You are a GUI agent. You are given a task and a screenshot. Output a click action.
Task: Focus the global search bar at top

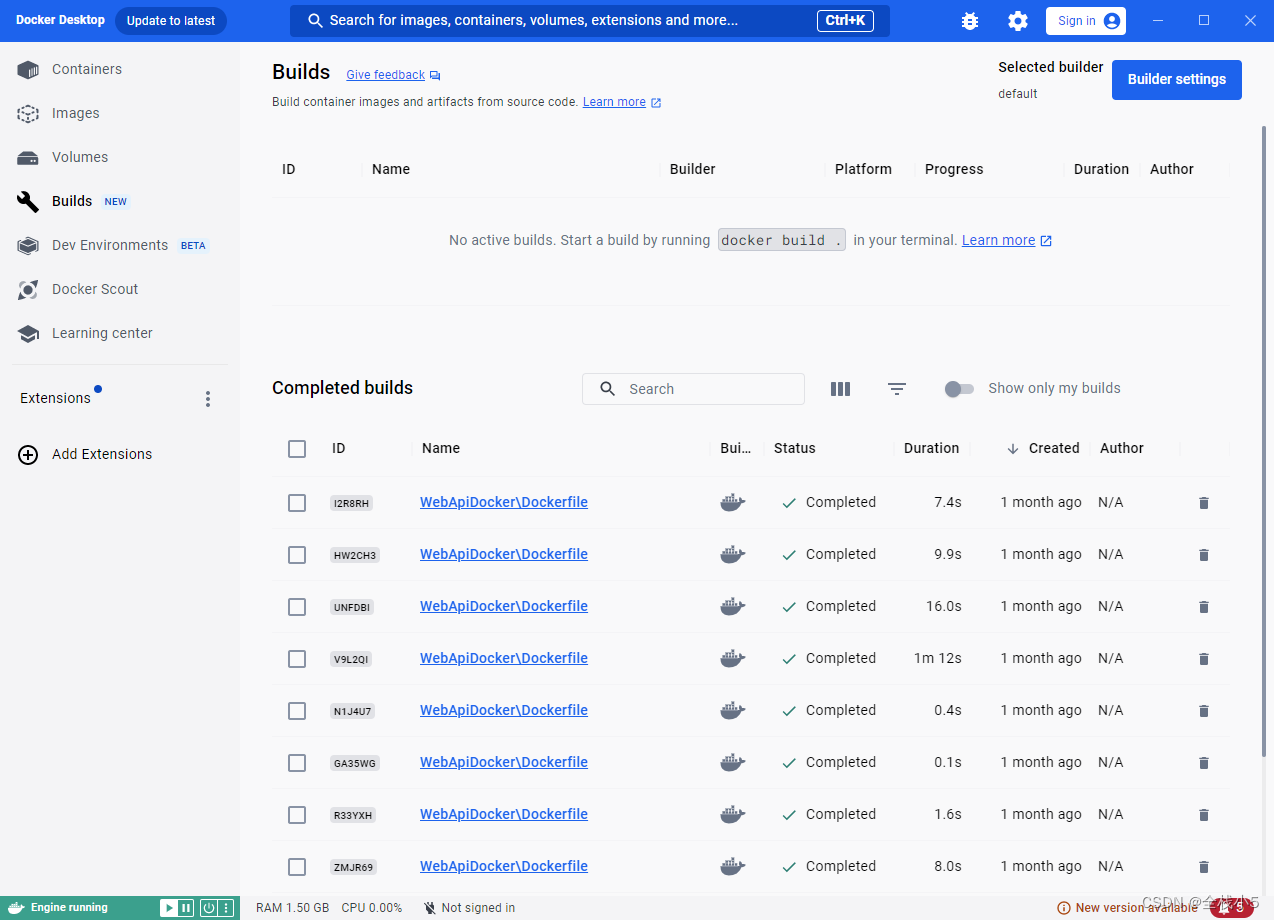coord(590,21)
